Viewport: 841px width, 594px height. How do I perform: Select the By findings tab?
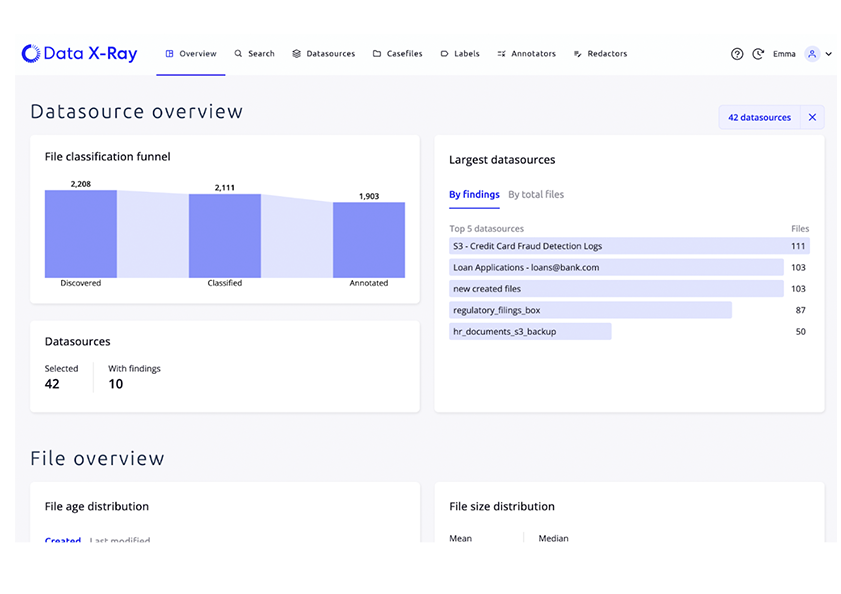coord(474,194)
